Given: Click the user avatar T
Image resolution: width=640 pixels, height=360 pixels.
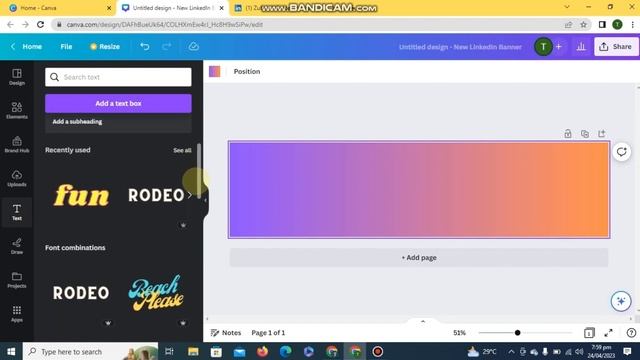Looking at the screenshot, I should (x=543, y=47).
